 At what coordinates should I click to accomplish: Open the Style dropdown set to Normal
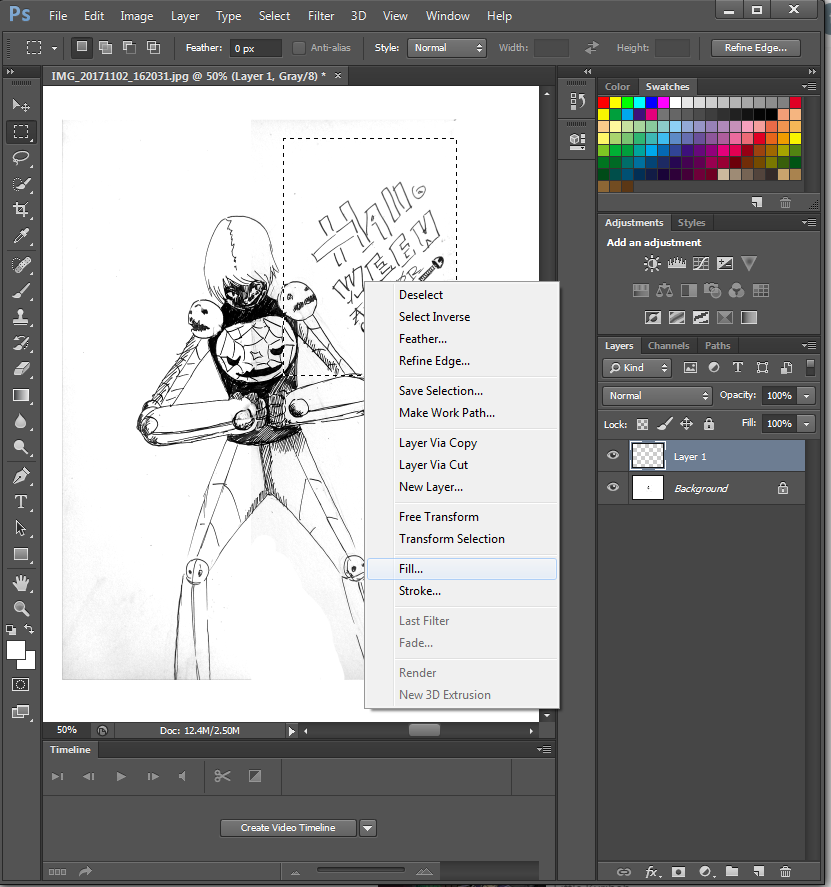(447, 48)
